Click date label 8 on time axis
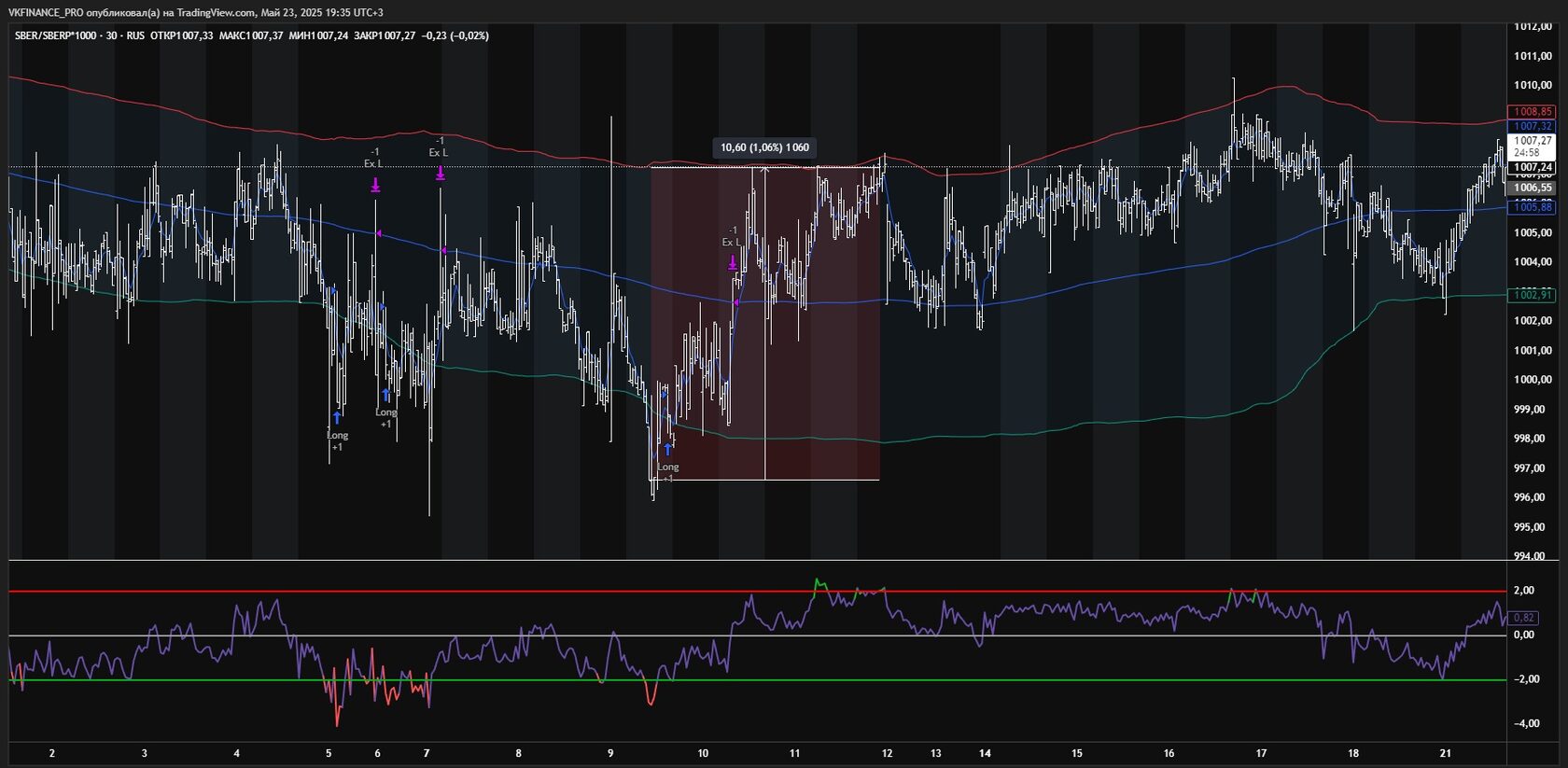Viewport: 1568px width, 768px height. (x=519, y=753)
